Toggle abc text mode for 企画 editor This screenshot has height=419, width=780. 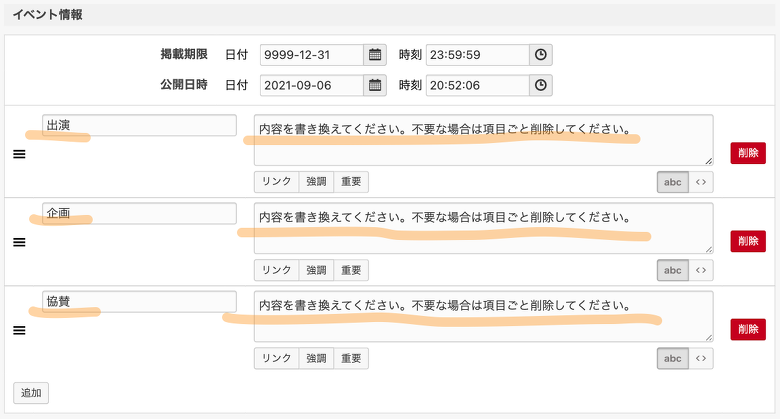click(x=672, y=270)
